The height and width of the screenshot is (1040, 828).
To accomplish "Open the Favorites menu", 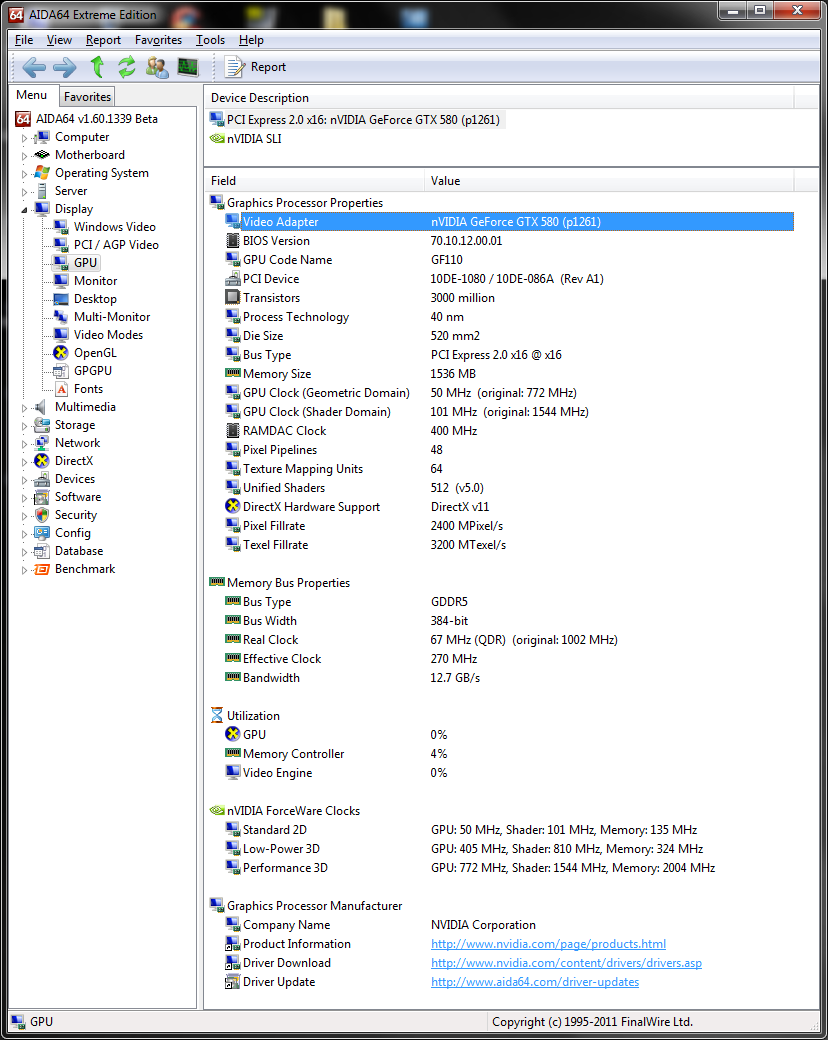I will click(159, 40).
